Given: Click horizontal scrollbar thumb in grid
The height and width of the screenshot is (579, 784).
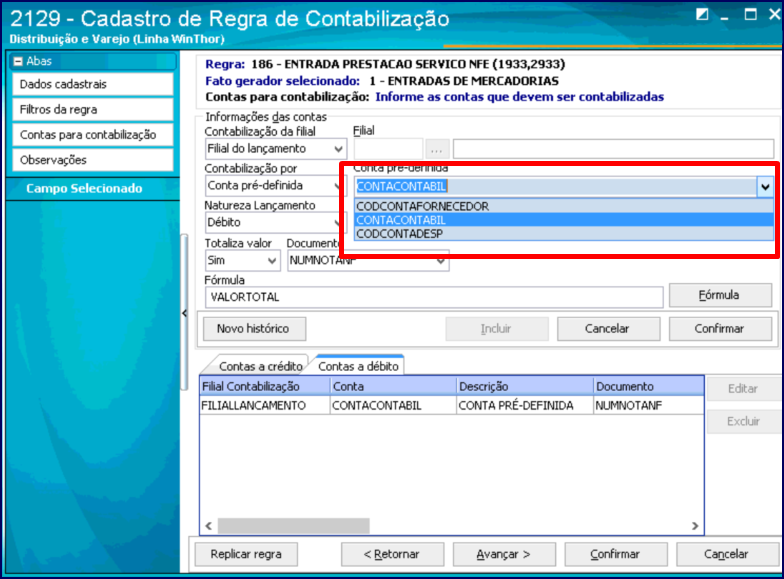Looking at the screenshot, I should coord(294,526).
